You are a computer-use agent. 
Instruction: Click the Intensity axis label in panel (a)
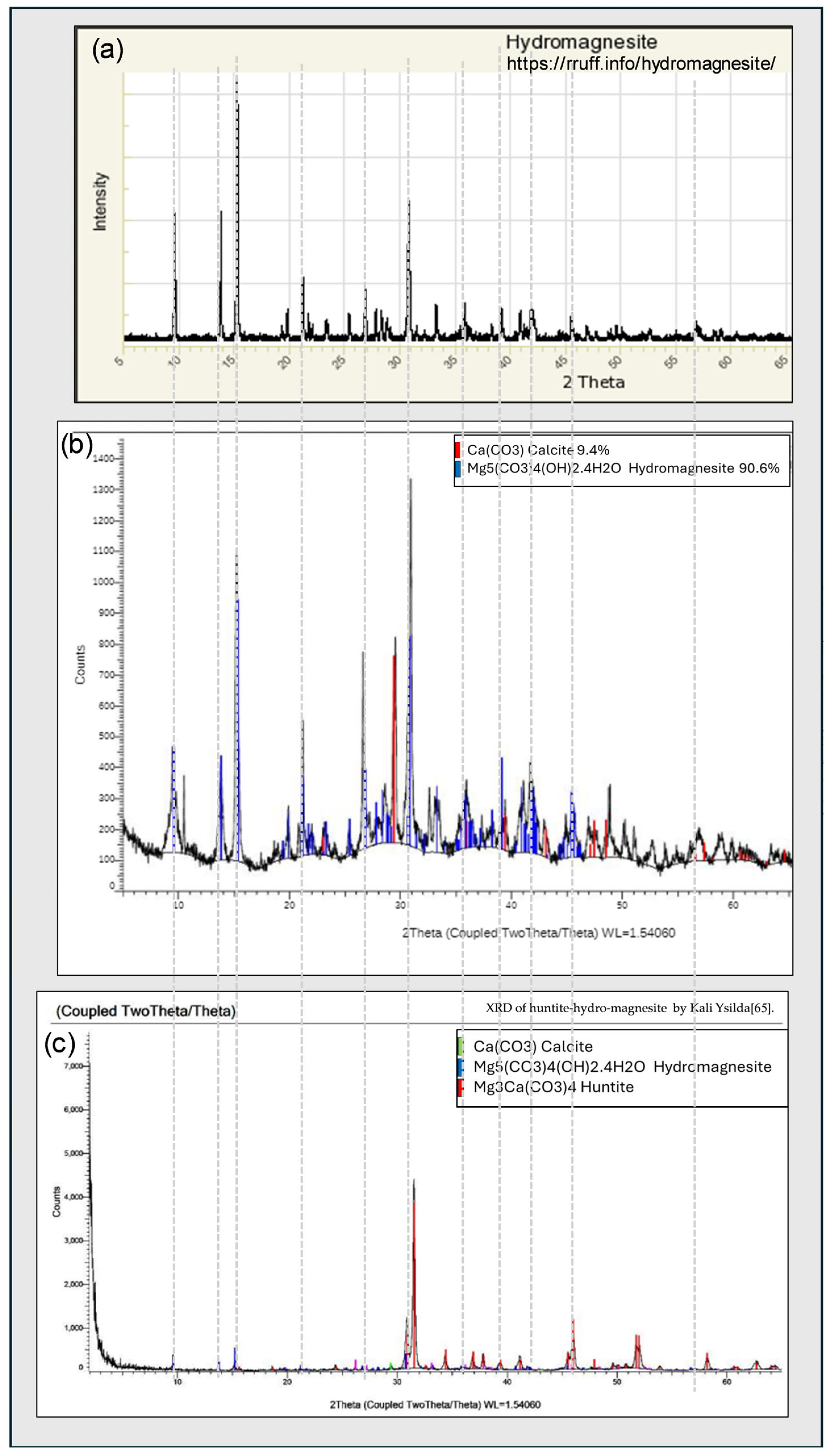click(100, 201)
